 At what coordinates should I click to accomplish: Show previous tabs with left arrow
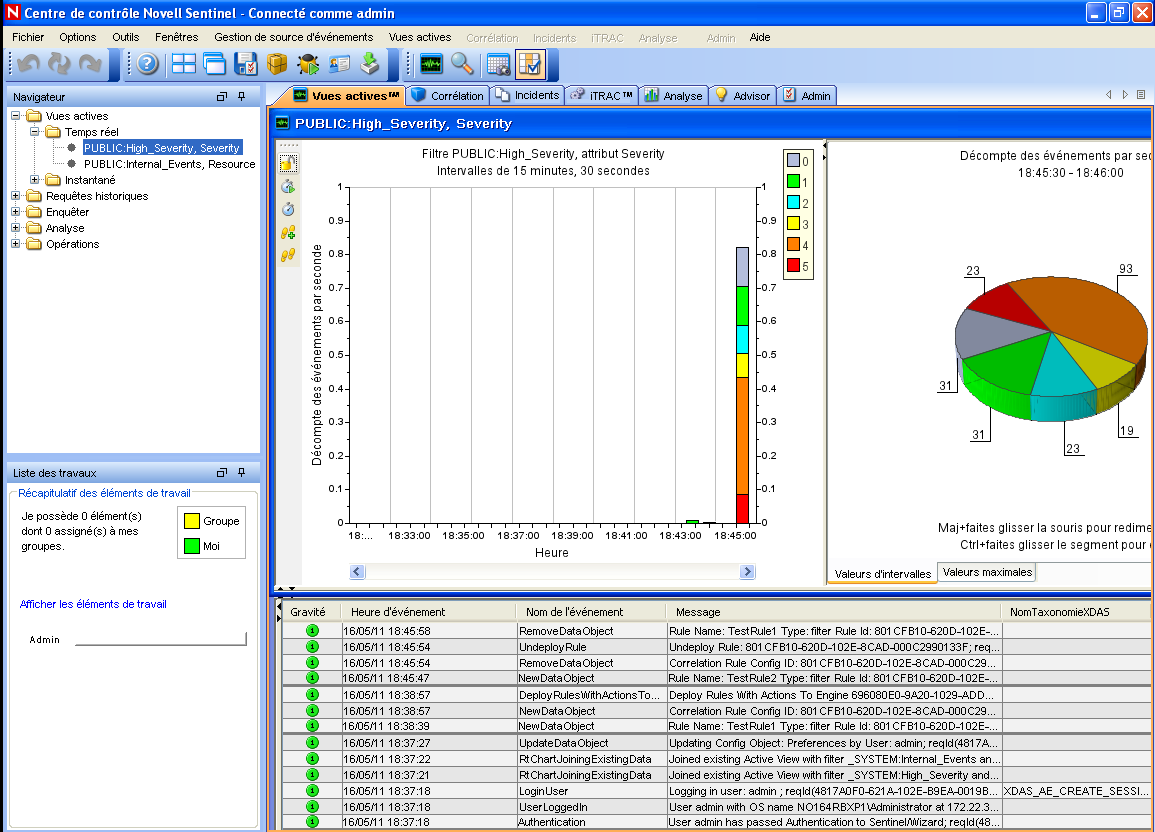(1109, 95)
